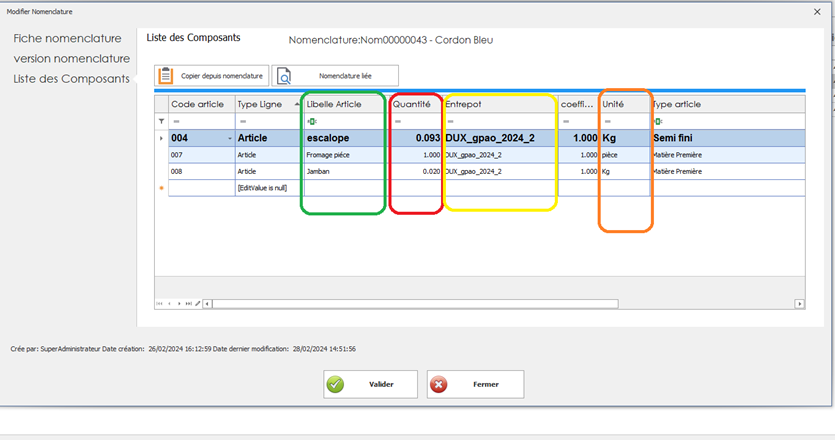Viewport: 835px width, 440px height.
Task: Click the red X icon on Fermer
Action: point(439,384)
